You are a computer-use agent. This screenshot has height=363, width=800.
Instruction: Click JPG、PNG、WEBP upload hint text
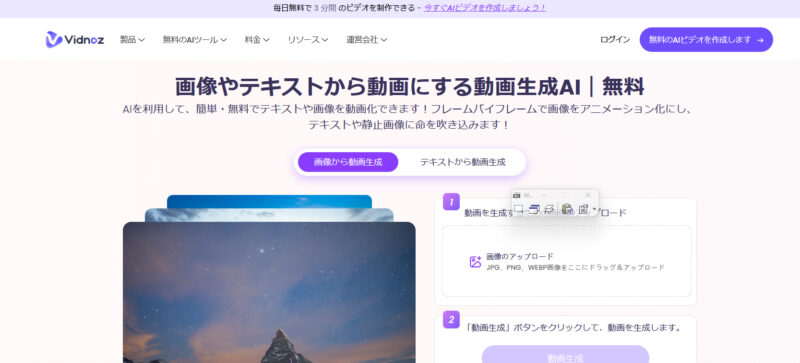(x=575, y=268)
